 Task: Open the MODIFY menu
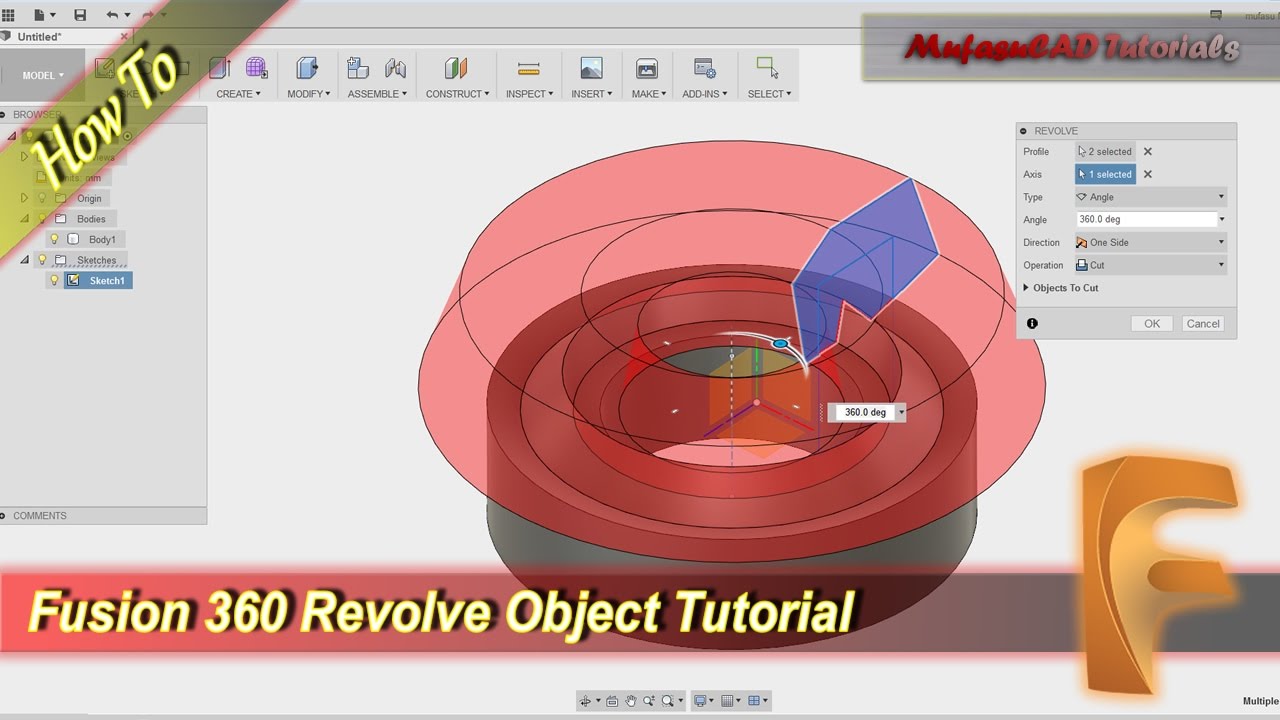pos(309,94)
